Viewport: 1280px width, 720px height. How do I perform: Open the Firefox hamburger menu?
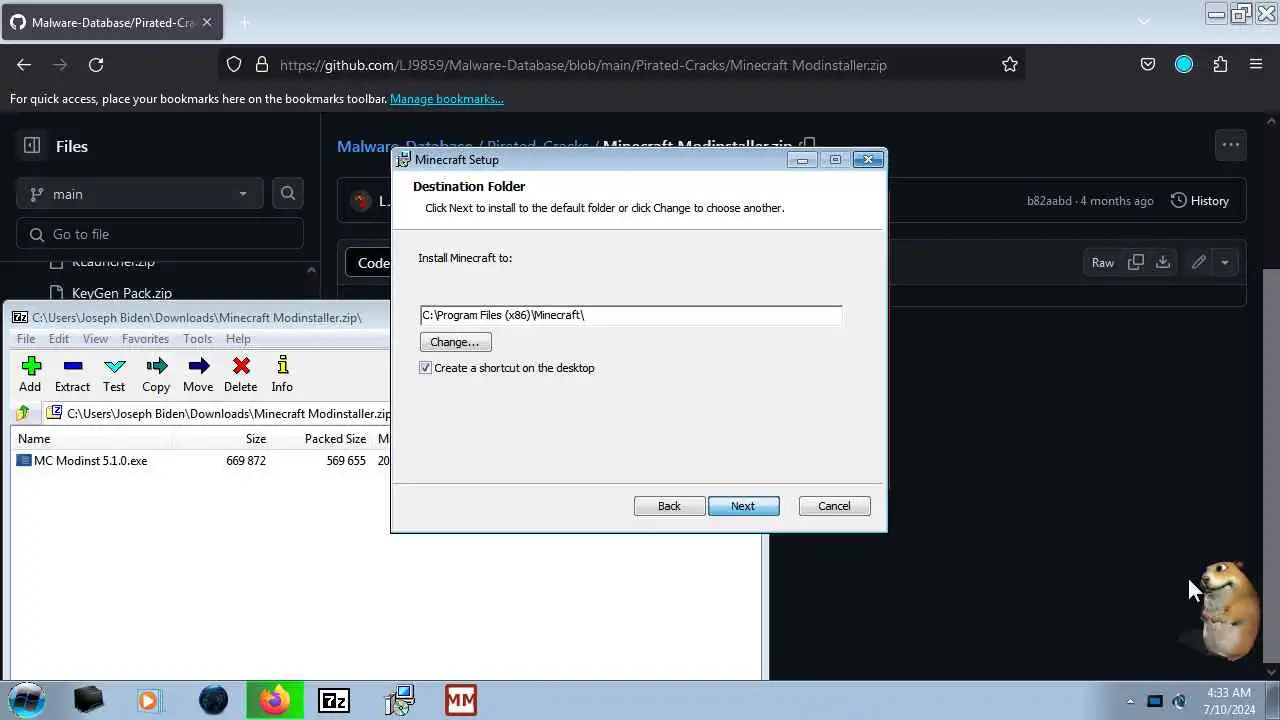[x=1256, y=65]
